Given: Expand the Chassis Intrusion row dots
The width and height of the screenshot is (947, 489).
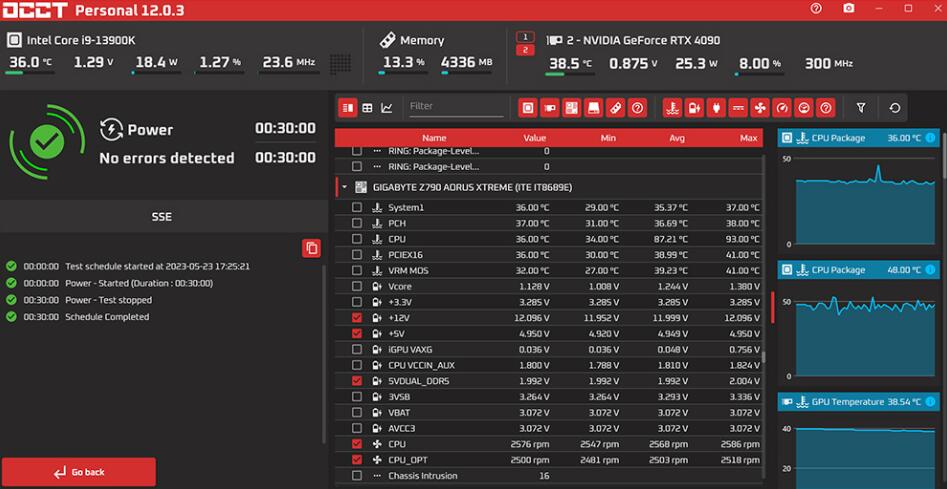Looking at the screenshot, I should [x=377, y=476].
